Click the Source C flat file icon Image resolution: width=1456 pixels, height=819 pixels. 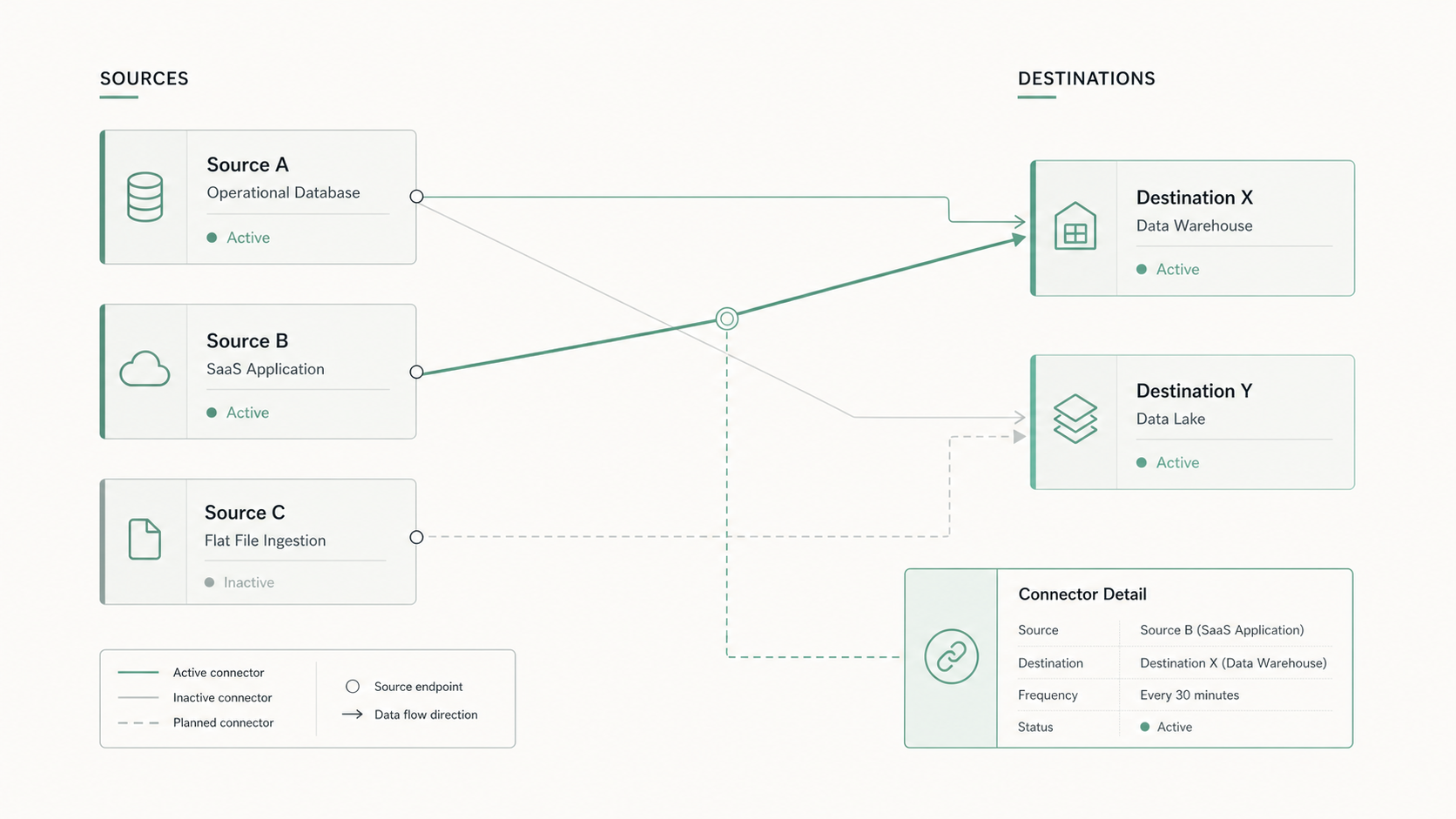(x=145, y=539)
